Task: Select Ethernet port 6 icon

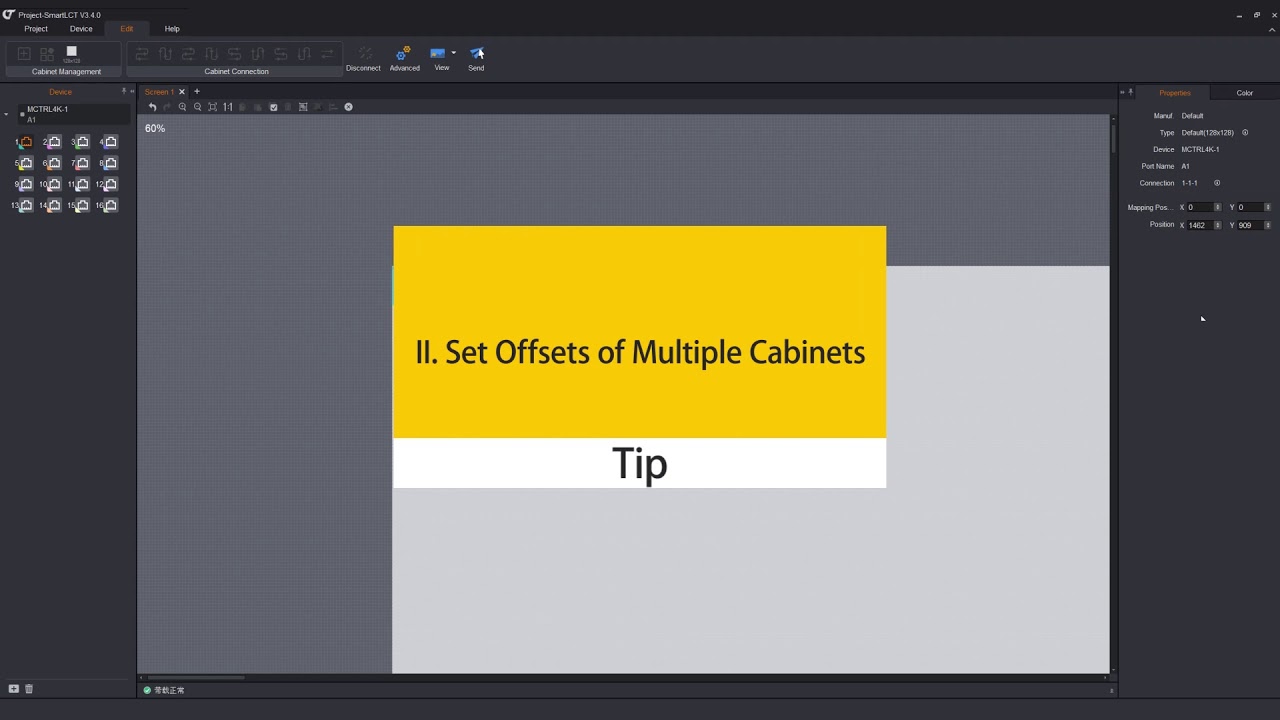Action: (x=54, y=163)
